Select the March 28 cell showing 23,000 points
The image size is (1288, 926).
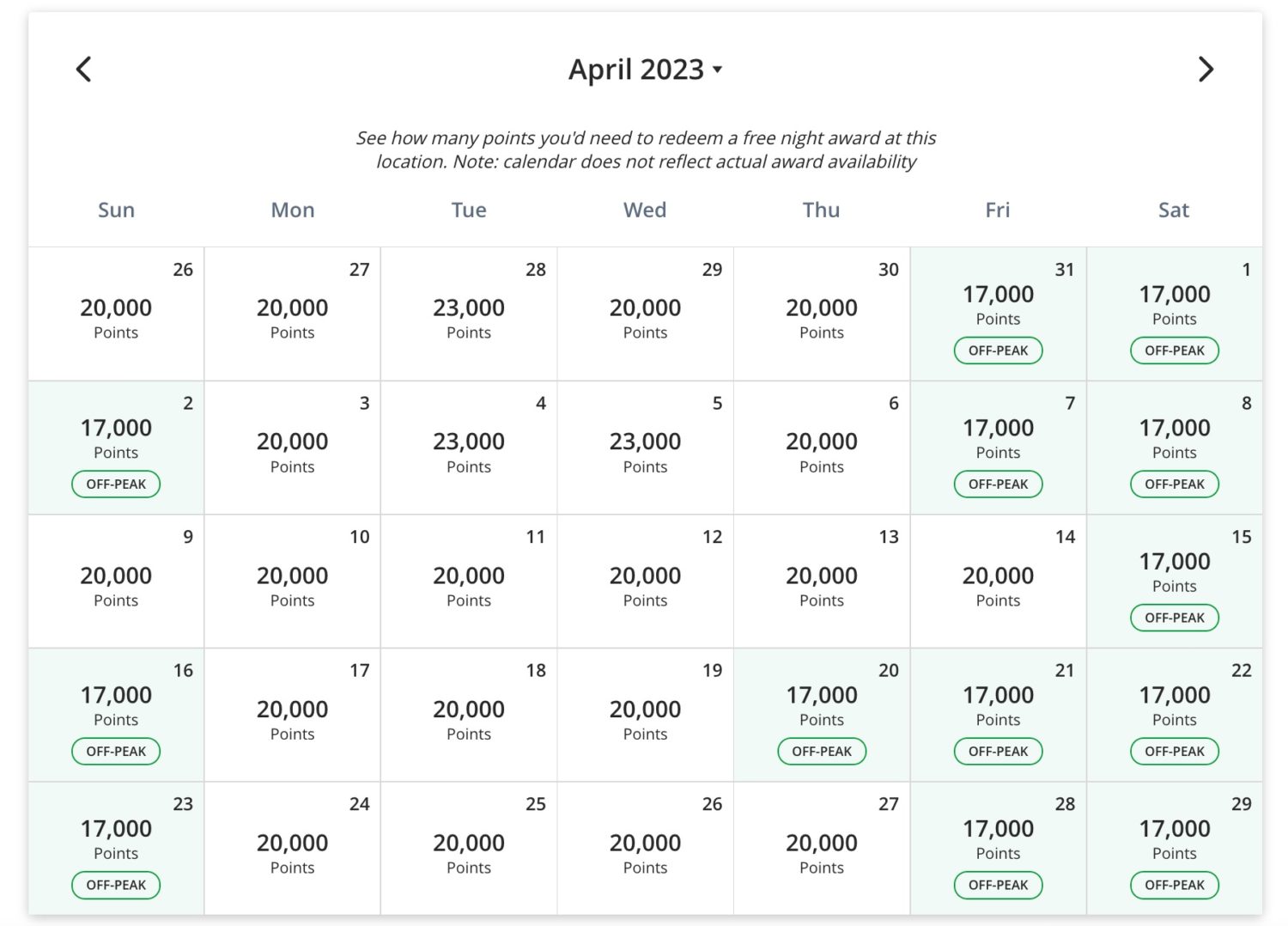pos(468,312)
